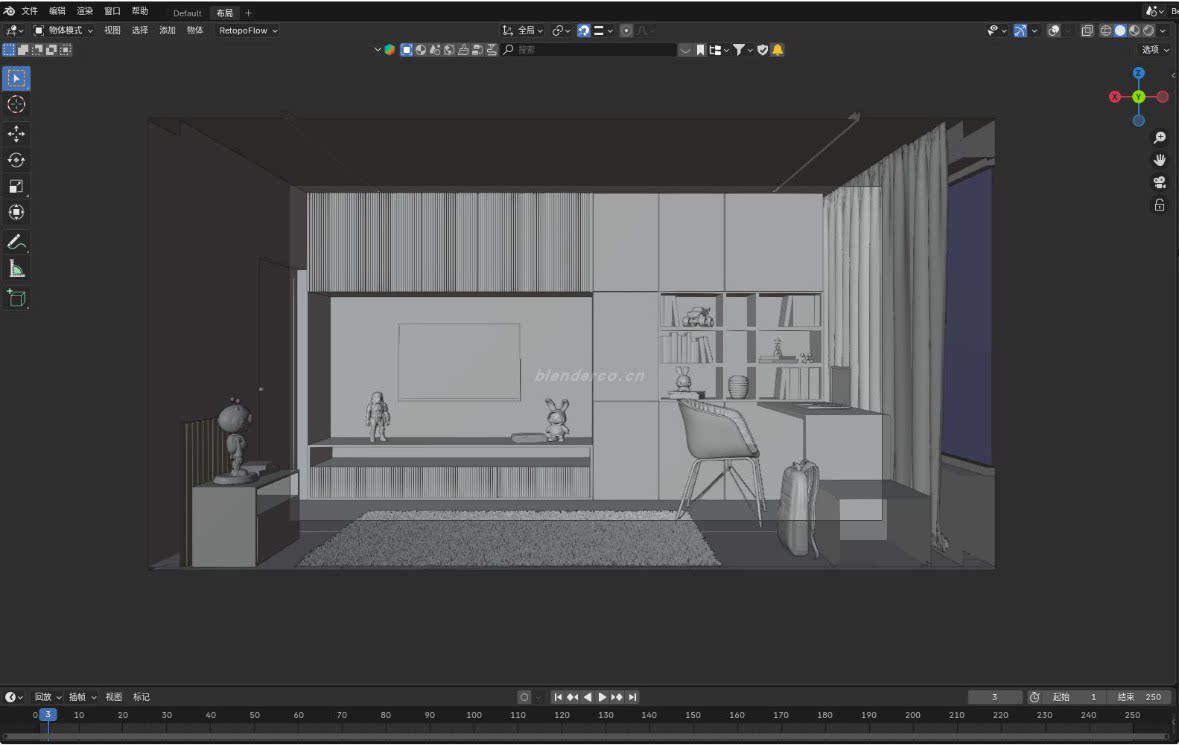
Task: Open the 编辑 edit menu
Action: click(57, 11)
